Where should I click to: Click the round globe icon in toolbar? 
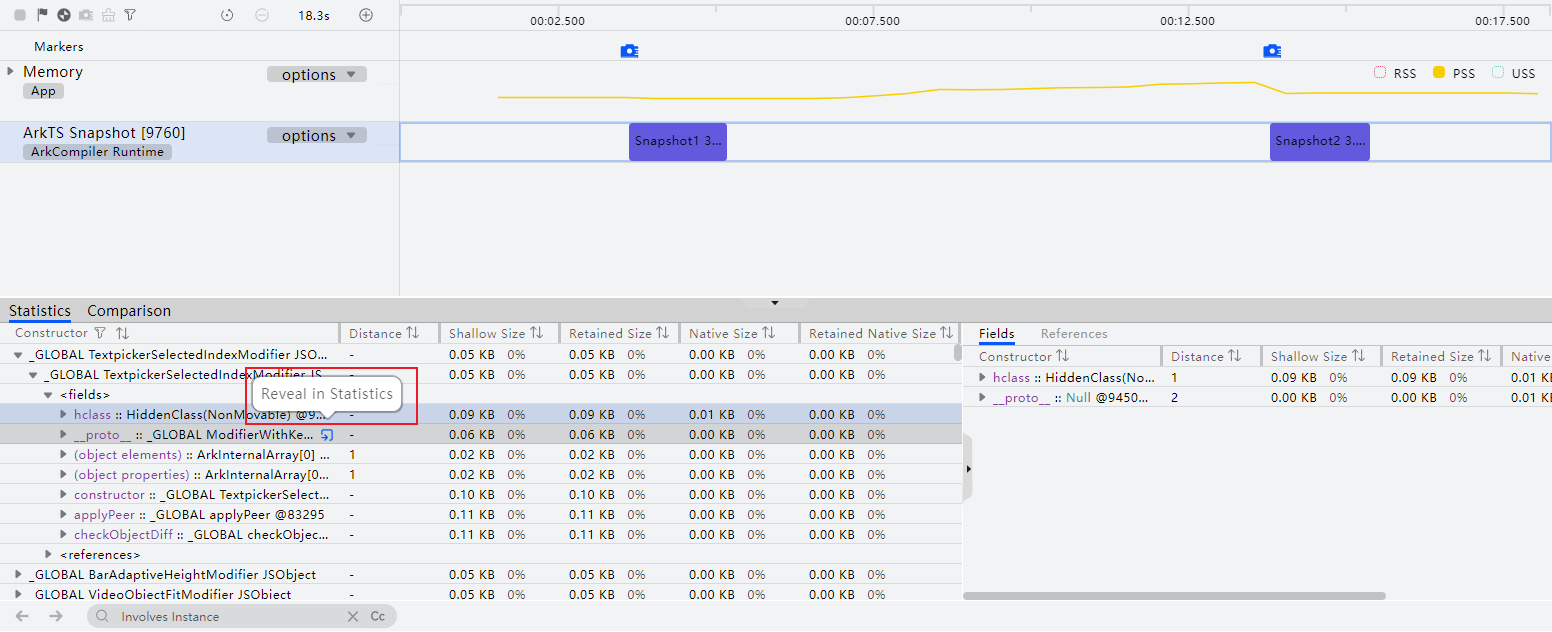tap(64, 15)
